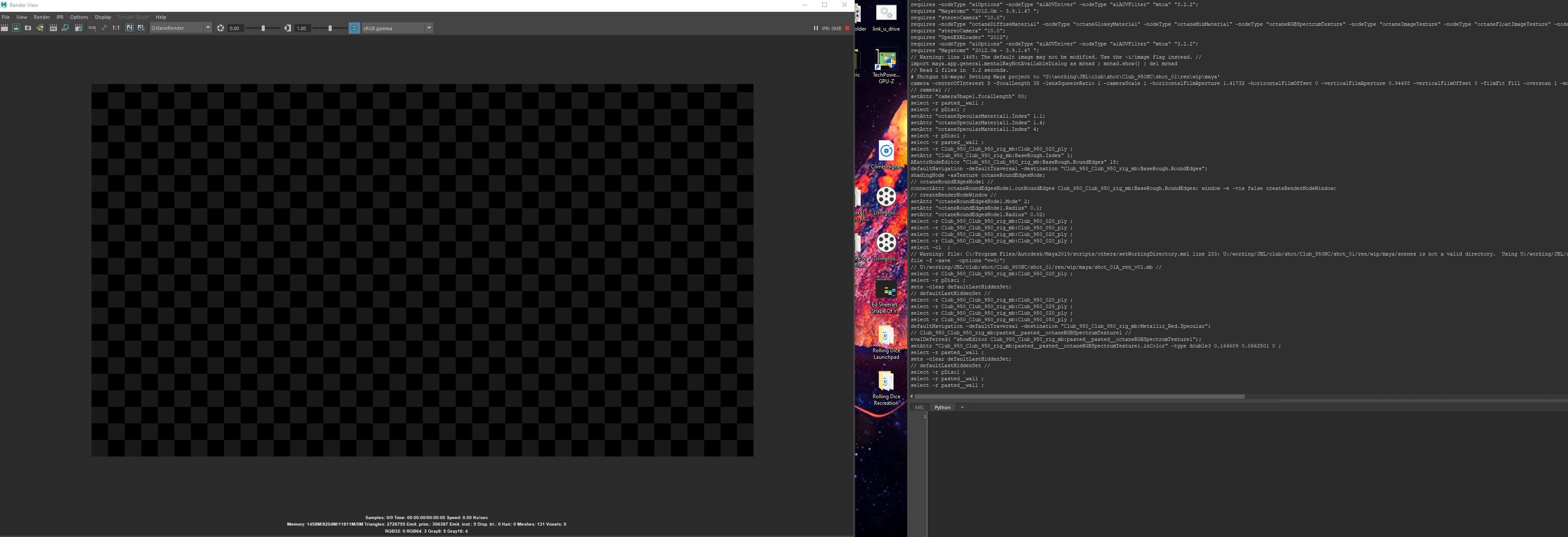Click the RGB channels display icon

(92, 28)
